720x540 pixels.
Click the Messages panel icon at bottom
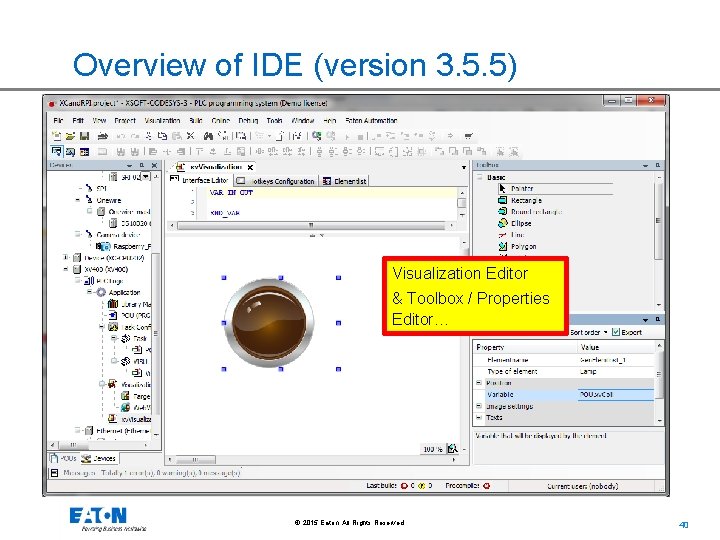pyautogui.click(x=54, y=472)
